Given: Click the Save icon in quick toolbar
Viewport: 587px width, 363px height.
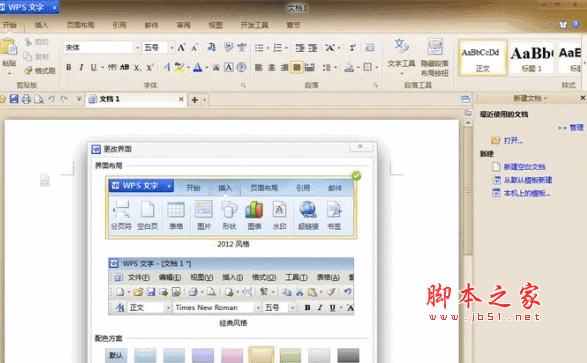Looking at the screenshot, I should click(14, 99).
